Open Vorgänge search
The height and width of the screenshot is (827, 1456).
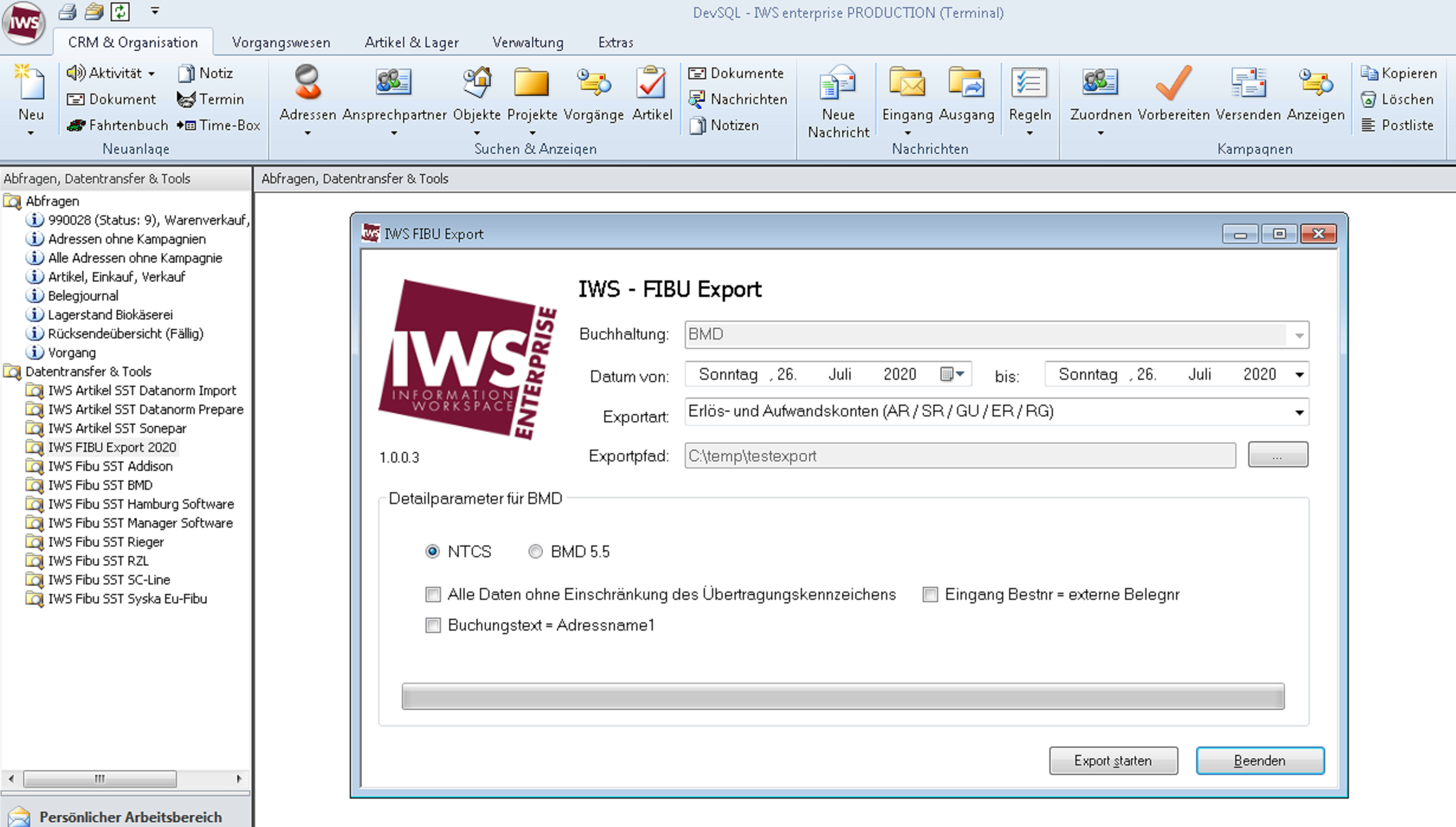click(x=594, y=93)
